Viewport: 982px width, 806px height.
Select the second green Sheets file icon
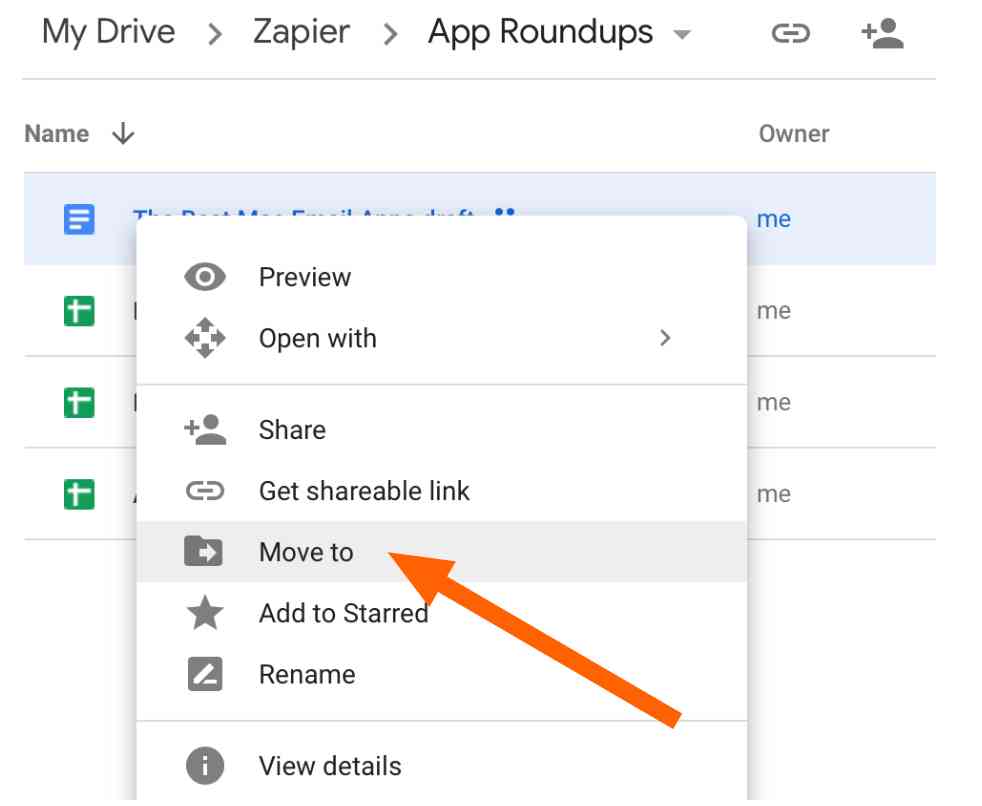click(x=79, y=403)
